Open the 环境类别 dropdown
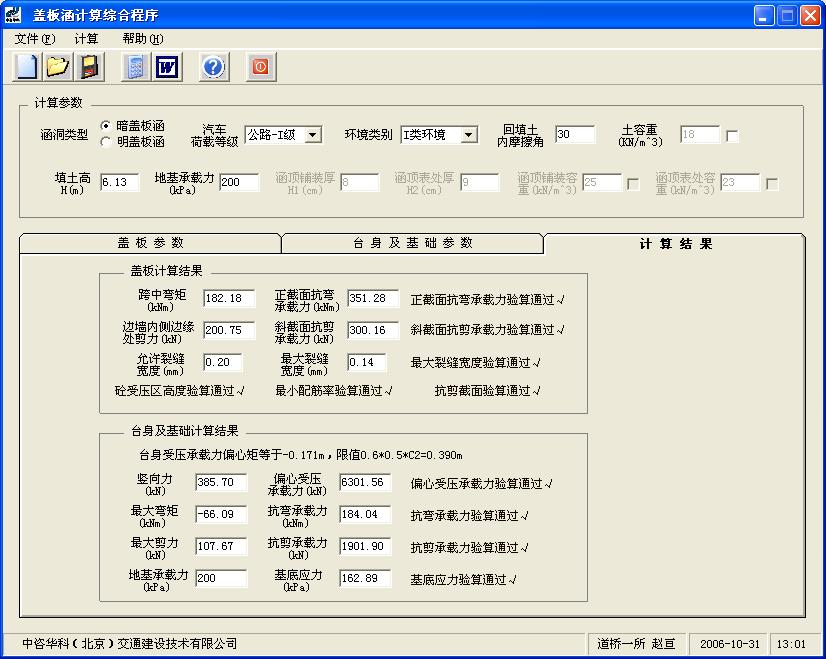The image size is (826, 659). [468, 135]
